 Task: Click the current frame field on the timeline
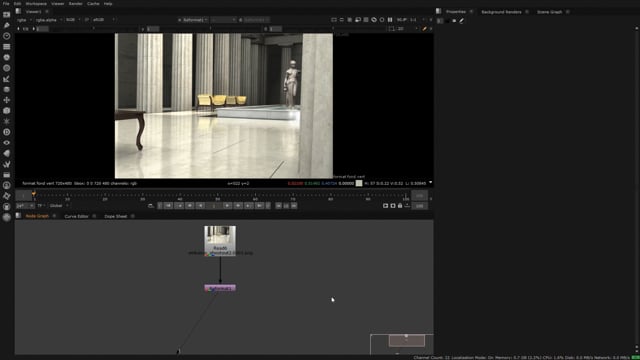click(x=214, y=206)
